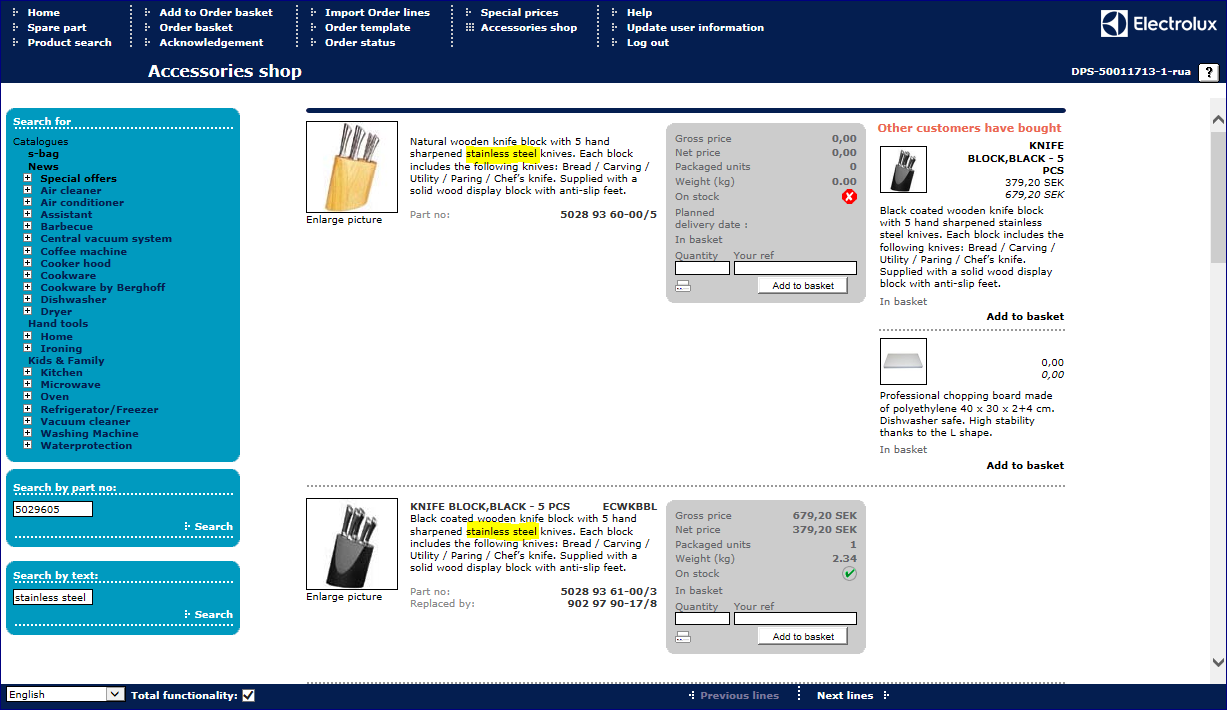Open Help menu item
Viewport: 1227px width, 710px height.
[639, 12]
